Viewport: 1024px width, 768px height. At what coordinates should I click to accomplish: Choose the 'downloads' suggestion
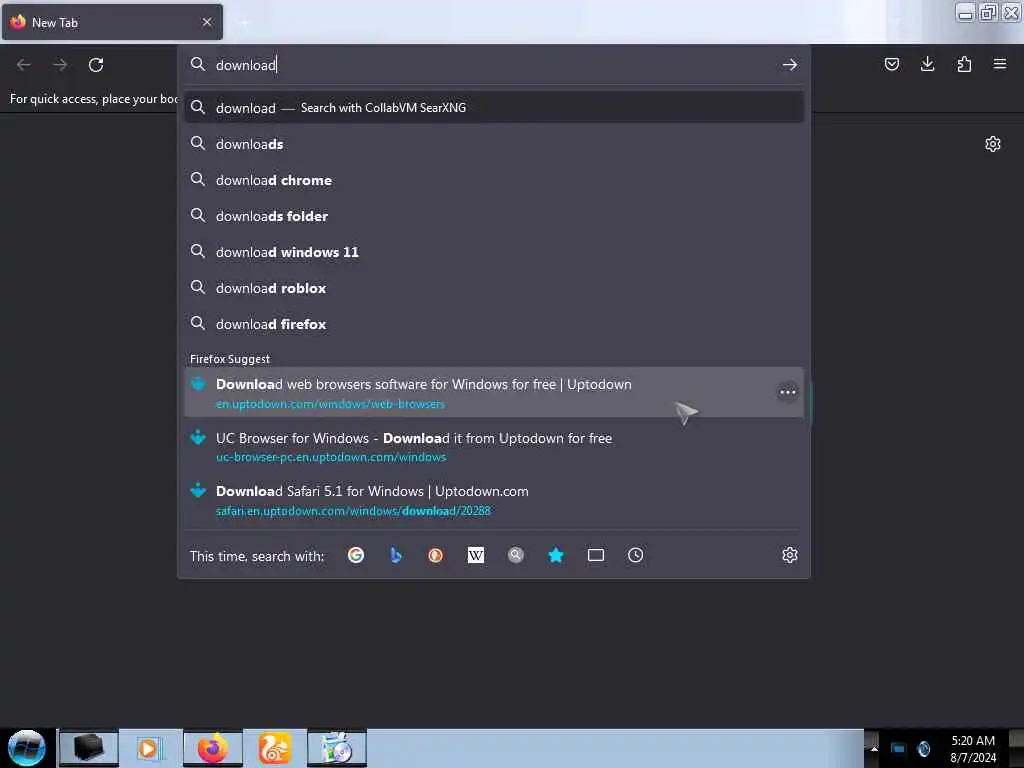coord(494,144)
